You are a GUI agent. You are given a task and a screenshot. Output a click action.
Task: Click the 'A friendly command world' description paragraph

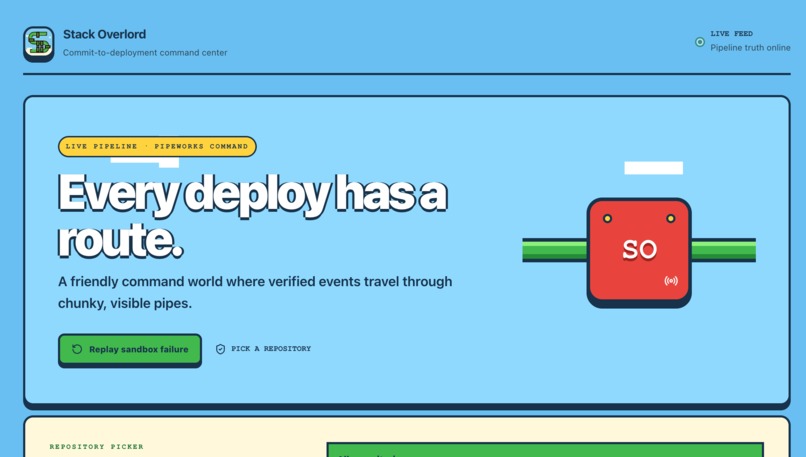point(255,292)
